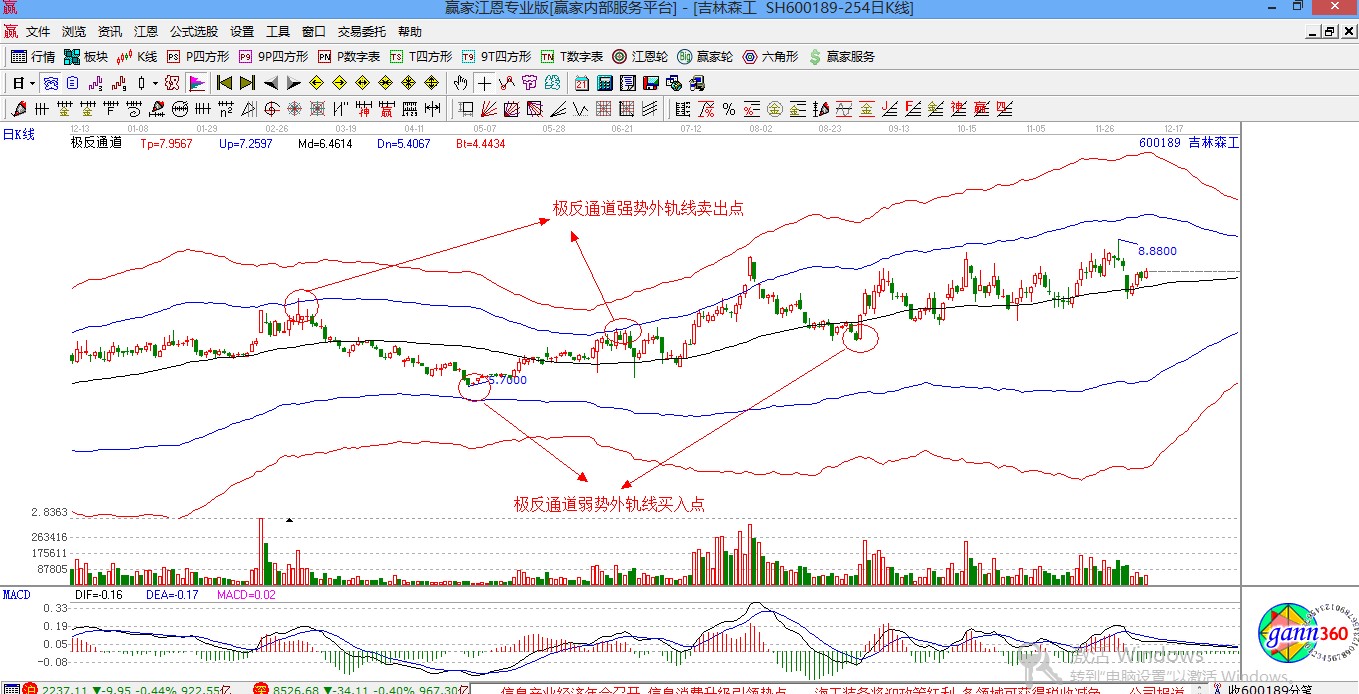Click the 江恩轮 Gann wheel tool
Image resolution: width=1359 pixels, height=694 pixels.
click(x=640, y=57)
